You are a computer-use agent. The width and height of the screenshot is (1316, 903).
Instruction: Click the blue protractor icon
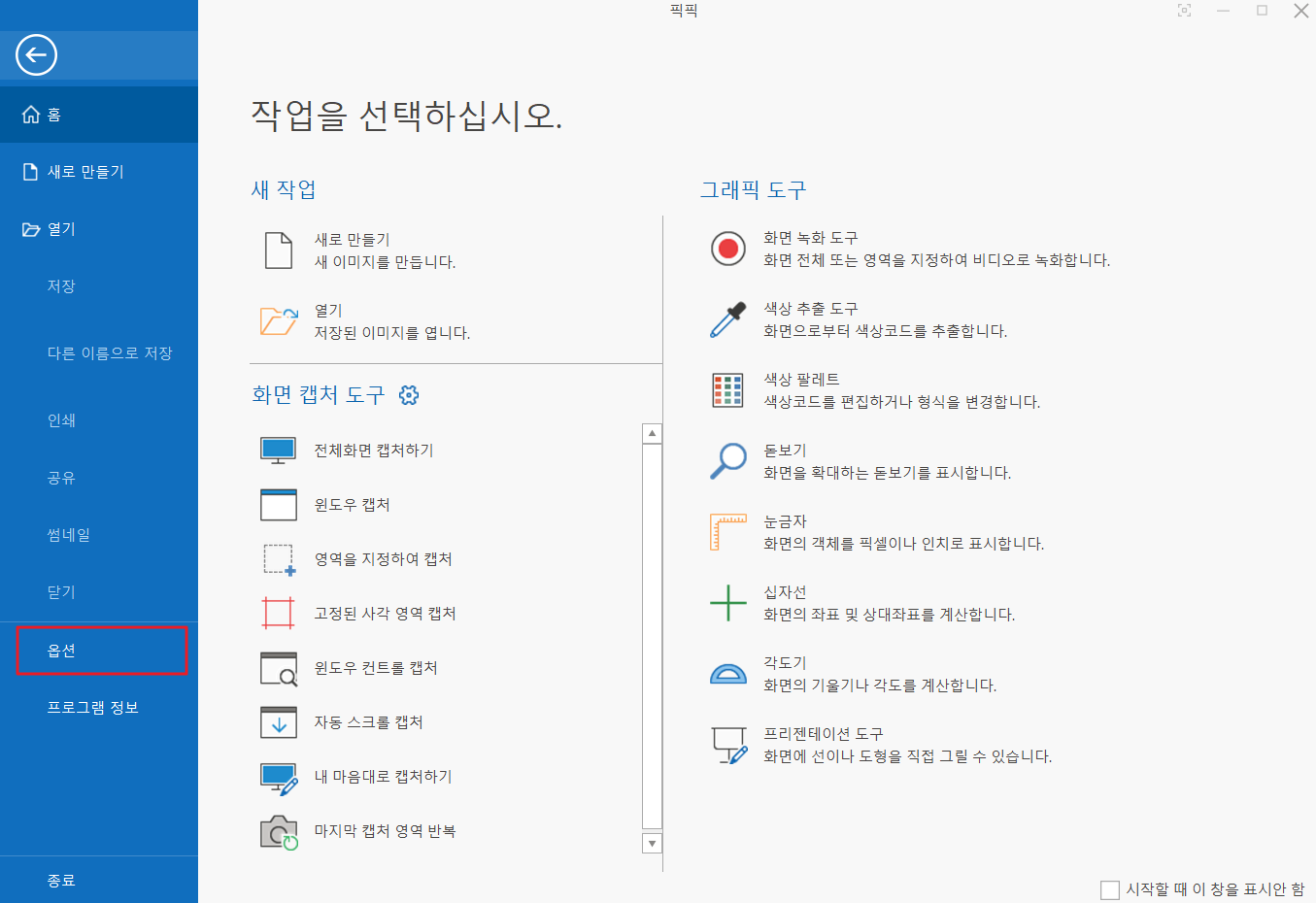[x=728, y=673]
